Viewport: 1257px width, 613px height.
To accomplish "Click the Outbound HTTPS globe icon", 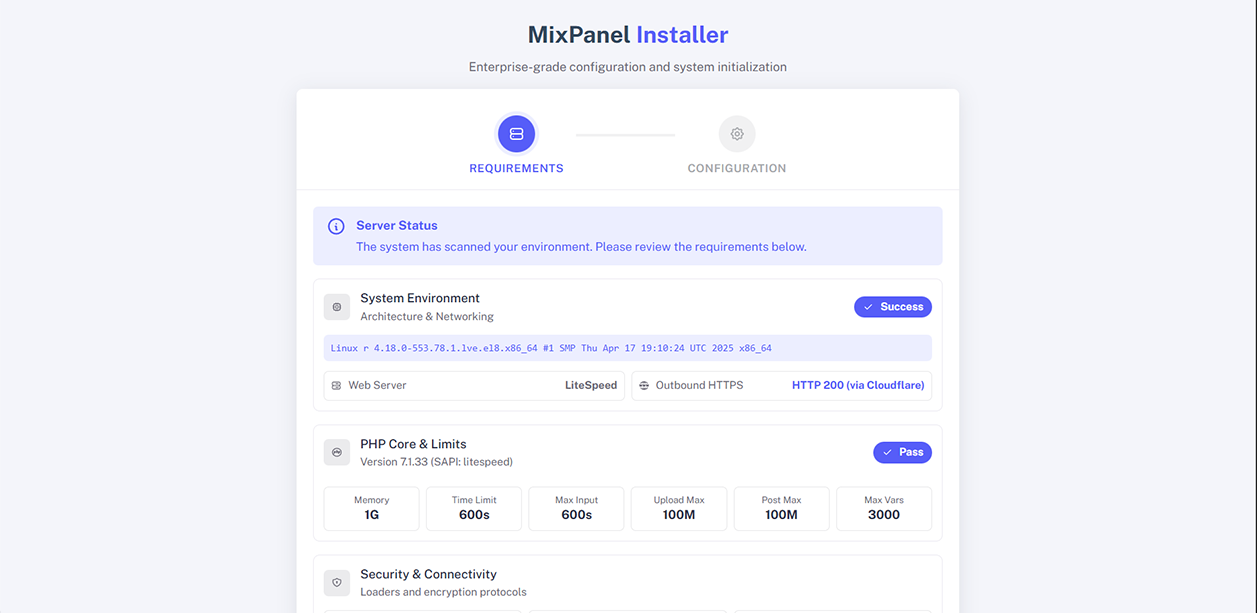I will point(644,385).
